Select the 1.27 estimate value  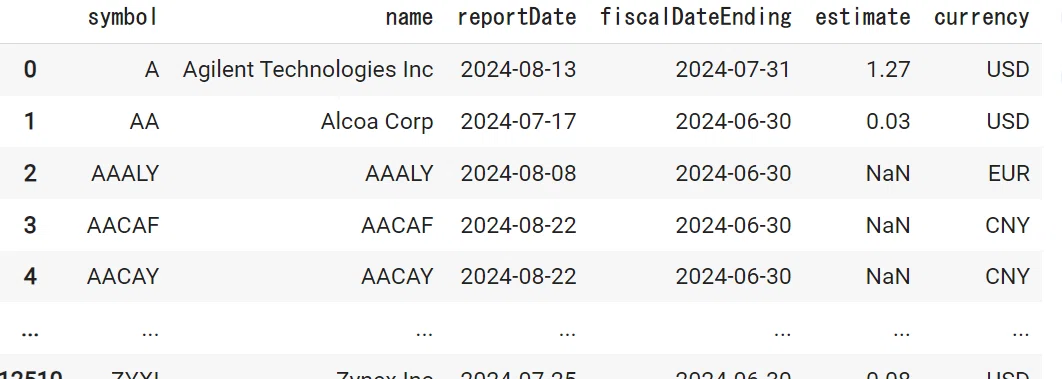pos(889,70)
